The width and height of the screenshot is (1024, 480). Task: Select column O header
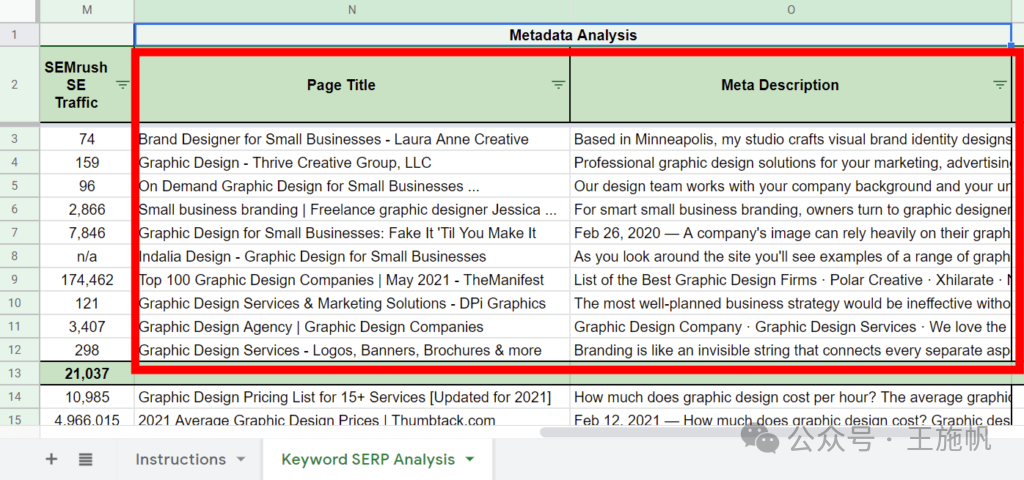pyautogui.click(x=791, y=10)
